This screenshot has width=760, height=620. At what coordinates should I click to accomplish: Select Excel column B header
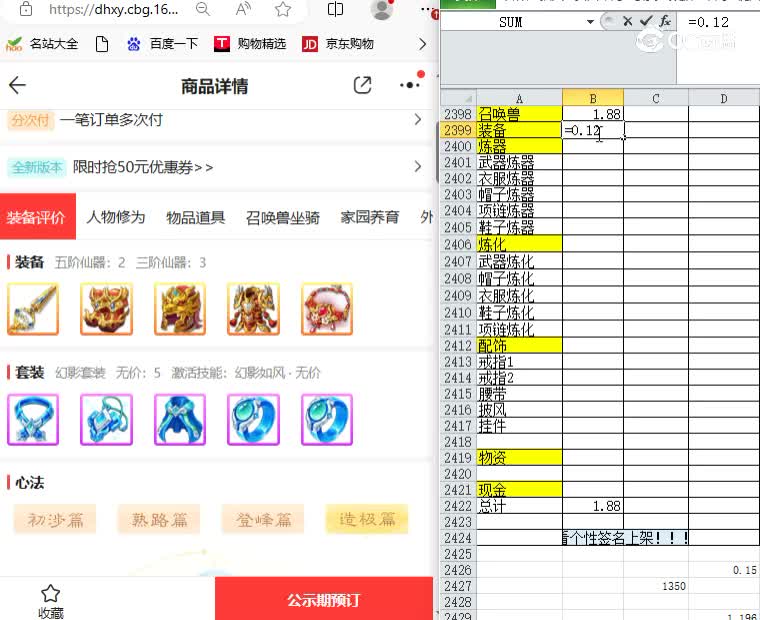pyautogui.click(x=593, y=98)
